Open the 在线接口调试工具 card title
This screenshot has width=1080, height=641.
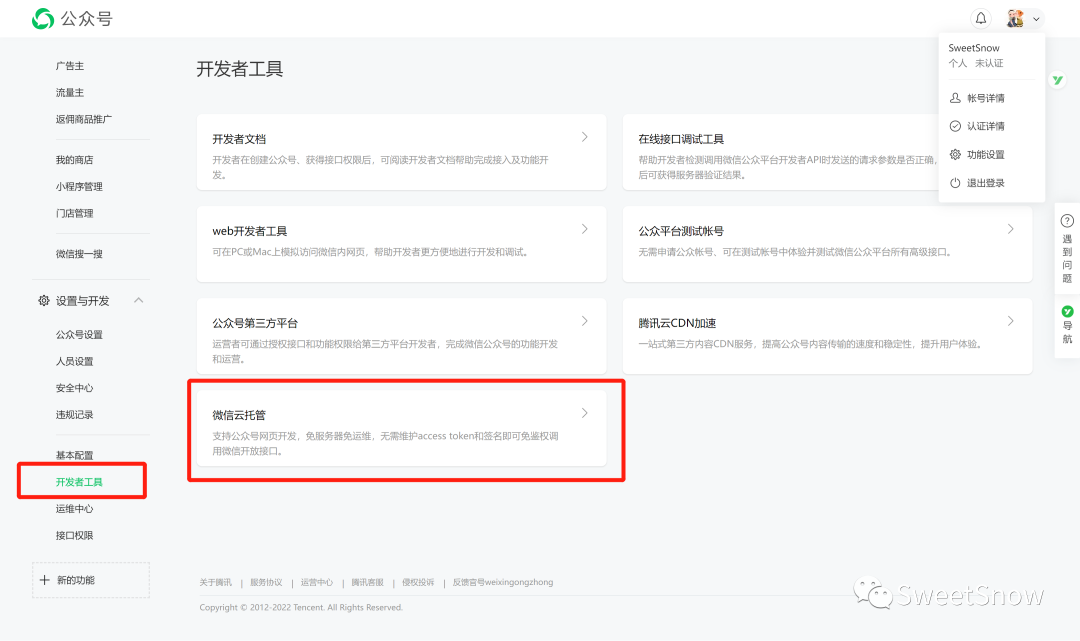coord(681,139)
